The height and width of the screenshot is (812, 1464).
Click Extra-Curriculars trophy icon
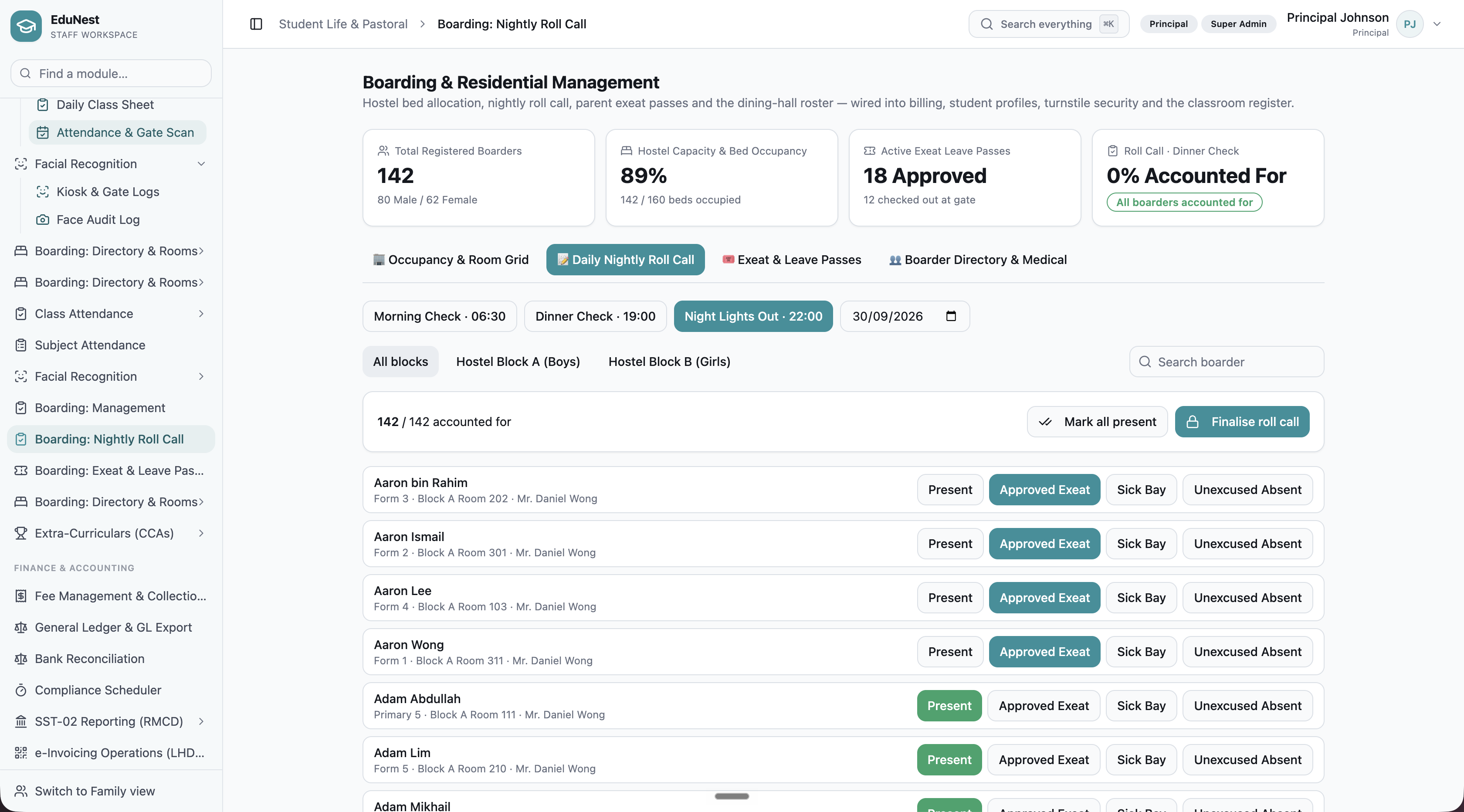[x=21, y=533]
